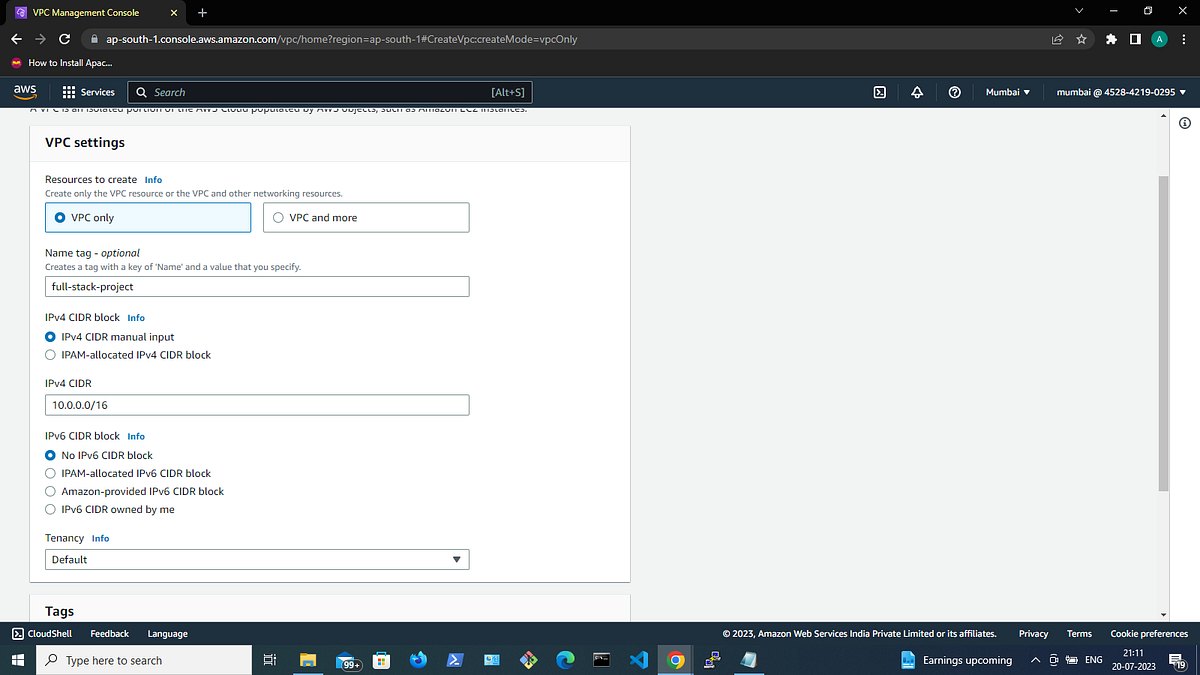Open PowerShell from the taskbar
The image size is (1200, 675).
(x=454, y=659)
